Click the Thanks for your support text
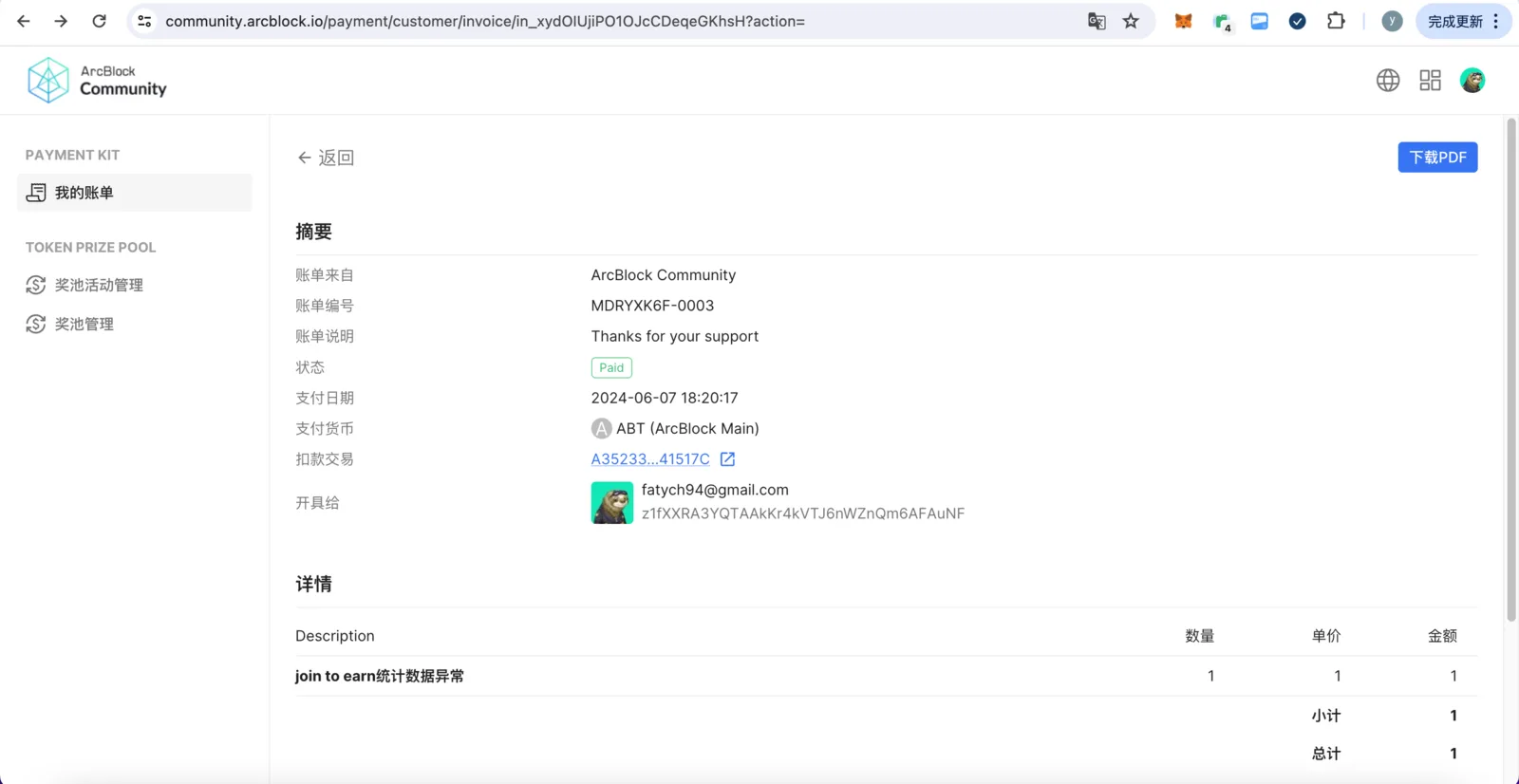1519x784 pixels. pyautogui.click(x=675, y=336)
